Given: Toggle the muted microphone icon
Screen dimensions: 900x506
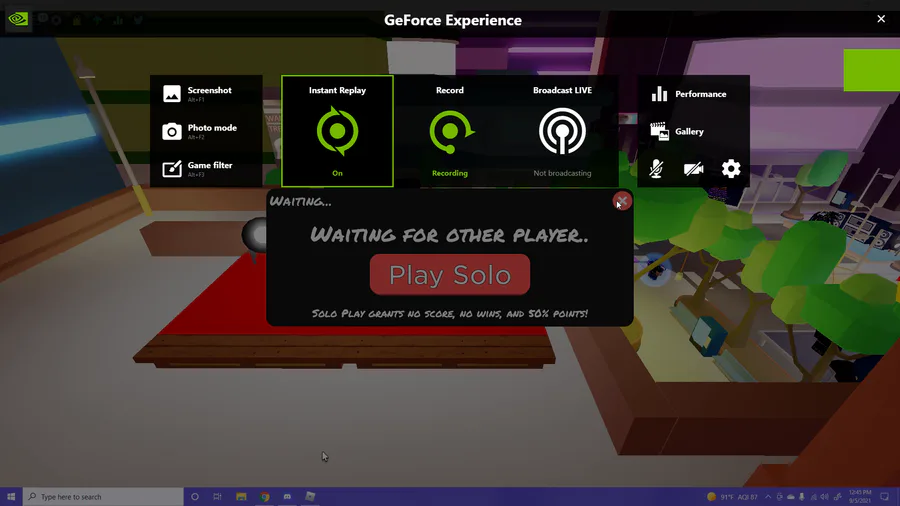Looking at the screenshot, I should [x=657, y=169].
